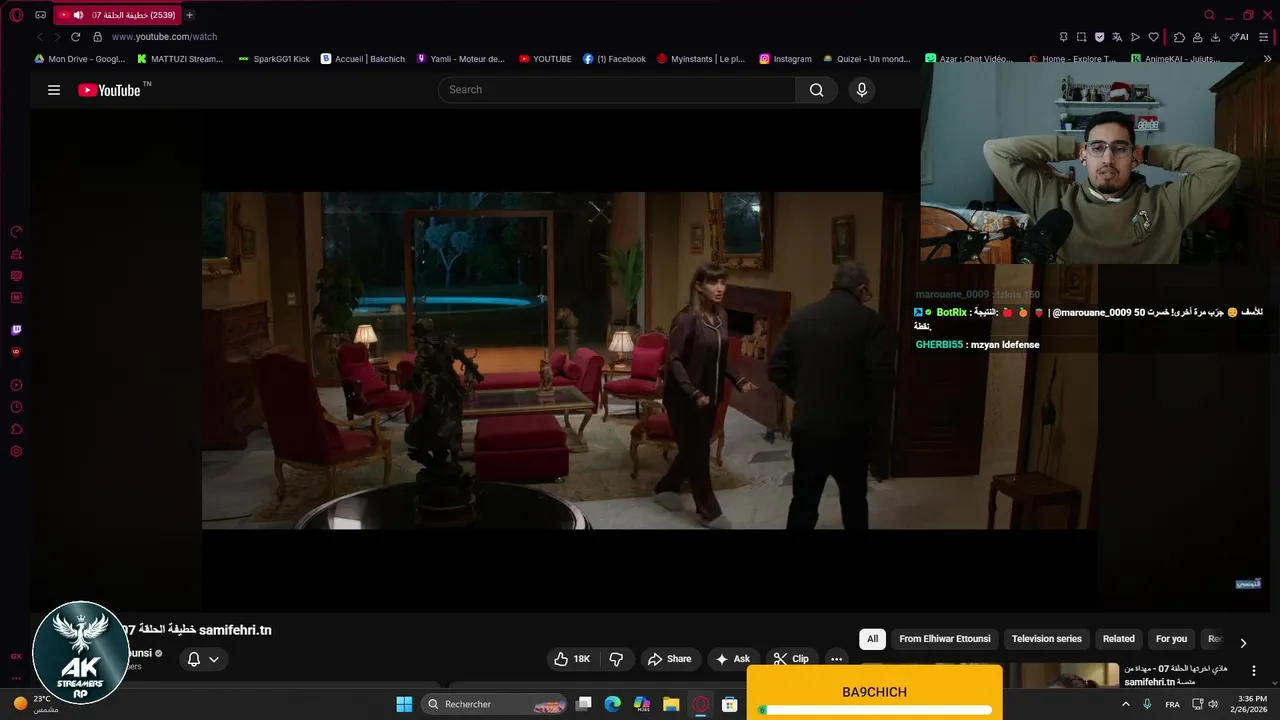This screenshot has height=720, width=1280.
Task: Open the GX Control speedometer in sidebar
Action: 16,232
